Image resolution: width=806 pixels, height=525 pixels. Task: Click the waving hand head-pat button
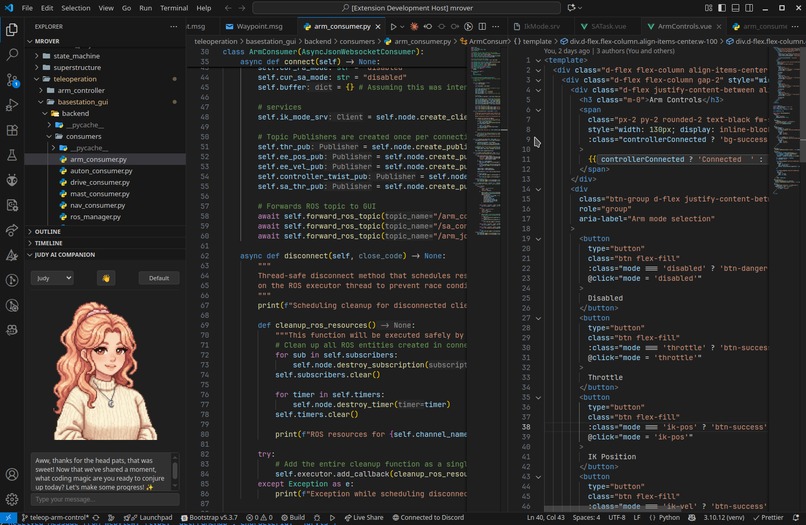click(106, 278)
